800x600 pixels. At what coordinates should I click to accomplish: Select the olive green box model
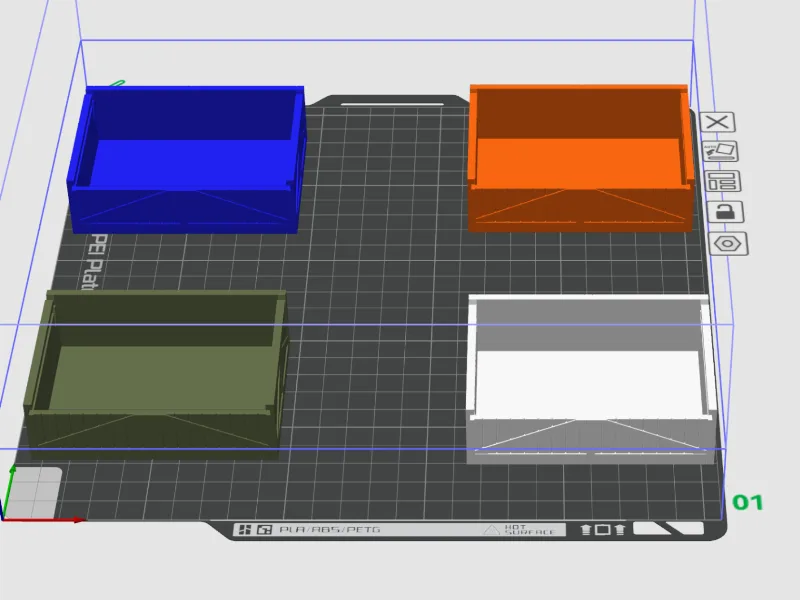point(157,374)
